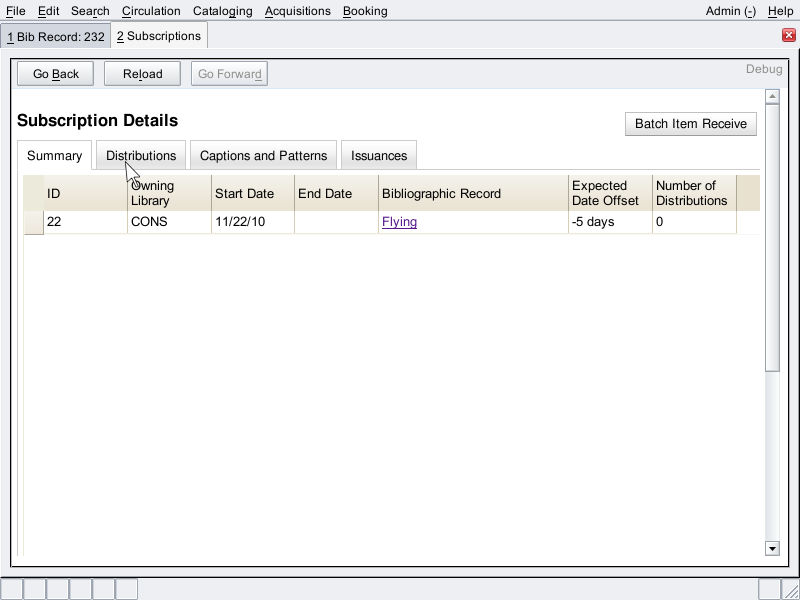This screenshot has height=600, width=800.
Task: Expand the Admin (-) menu
Action: point(730,11)
